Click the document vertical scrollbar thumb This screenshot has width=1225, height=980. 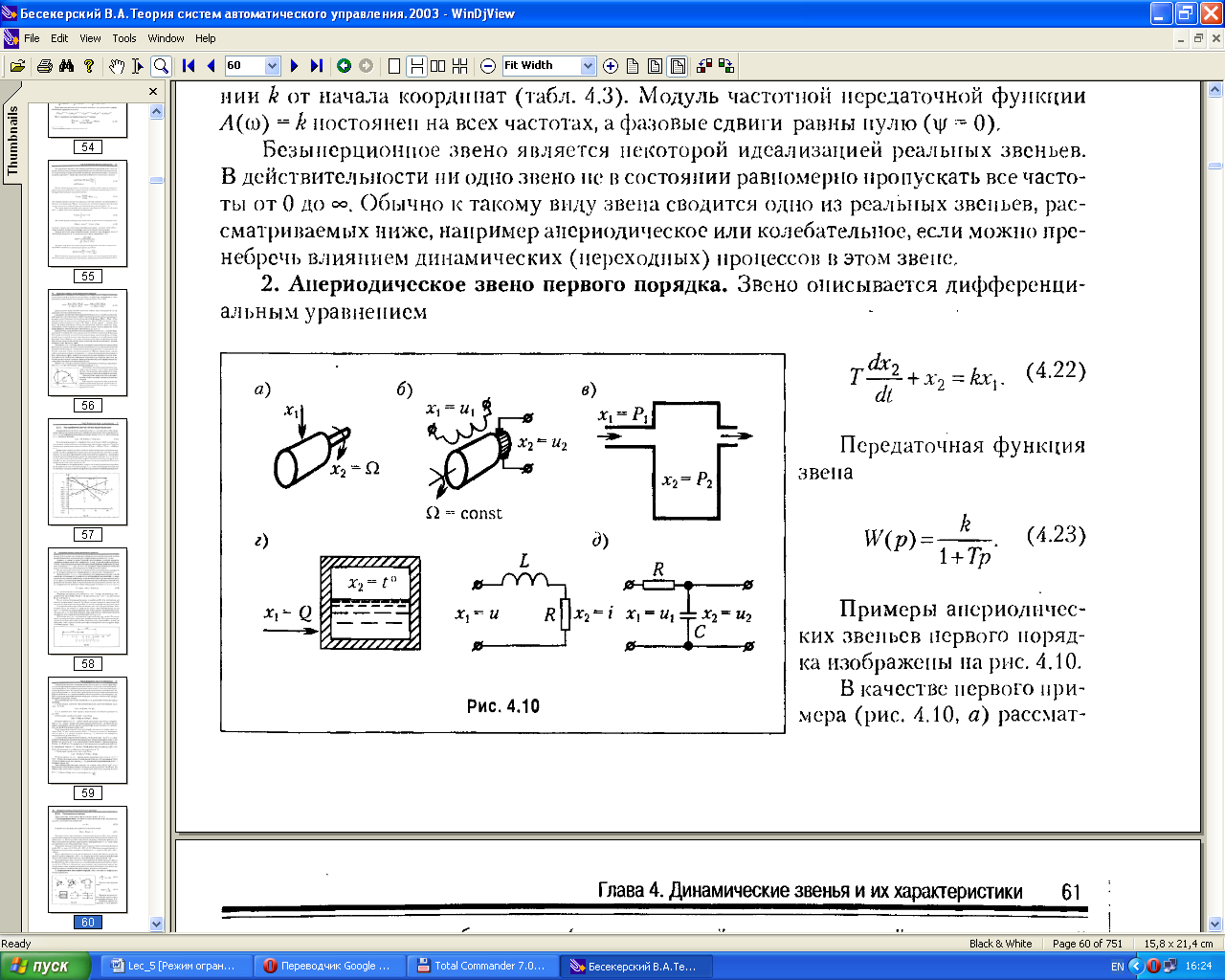pyautogui.click(x=1215, y=165)
